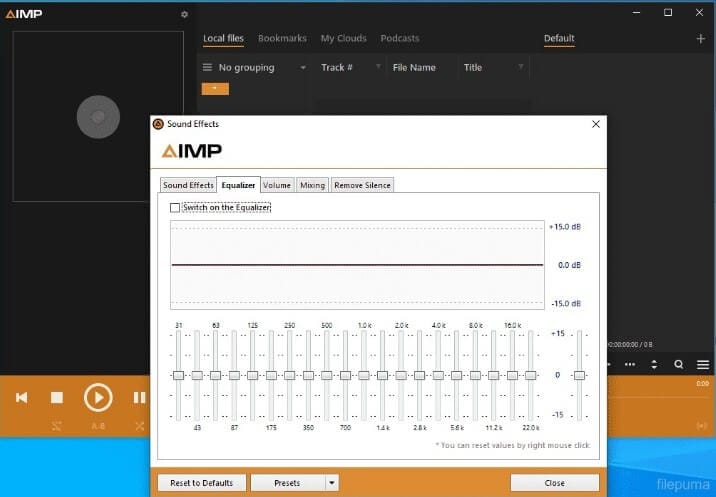The image size is (716, 497).
Task: Add a new playlist with plus icon
Action: tap(701, 39)
